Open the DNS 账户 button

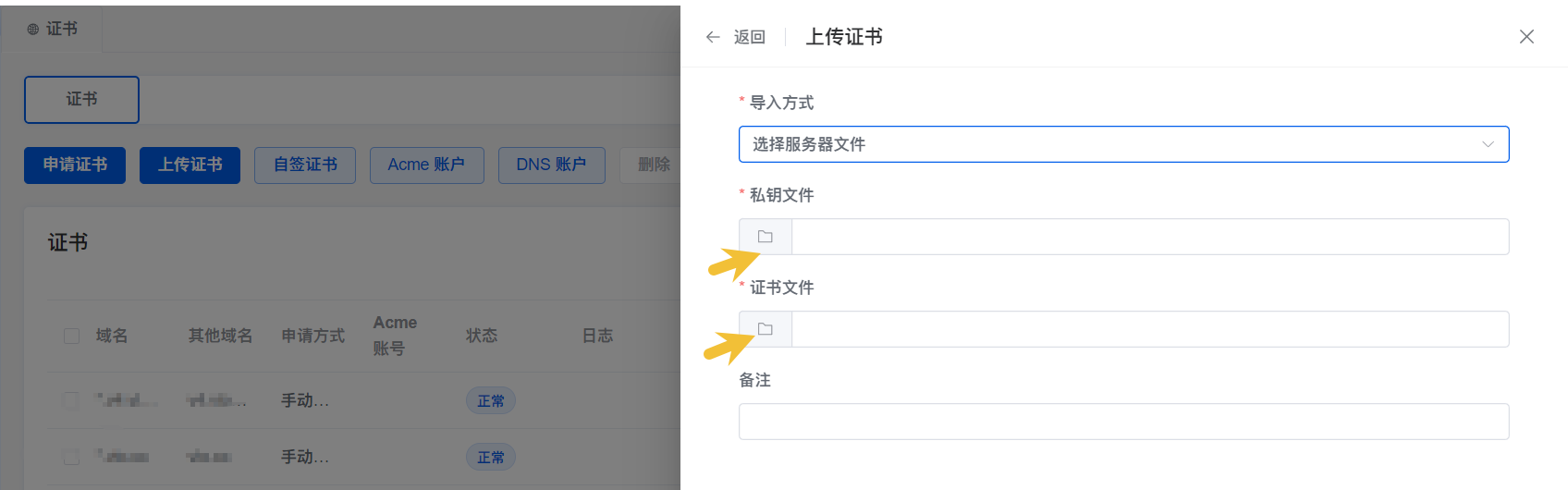(551, 165)
